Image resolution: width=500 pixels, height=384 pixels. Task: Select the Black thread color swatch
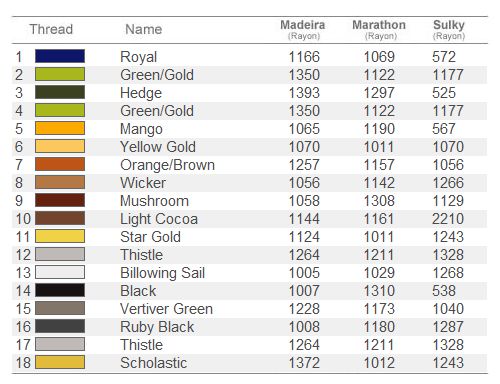[x=60, y=290]
